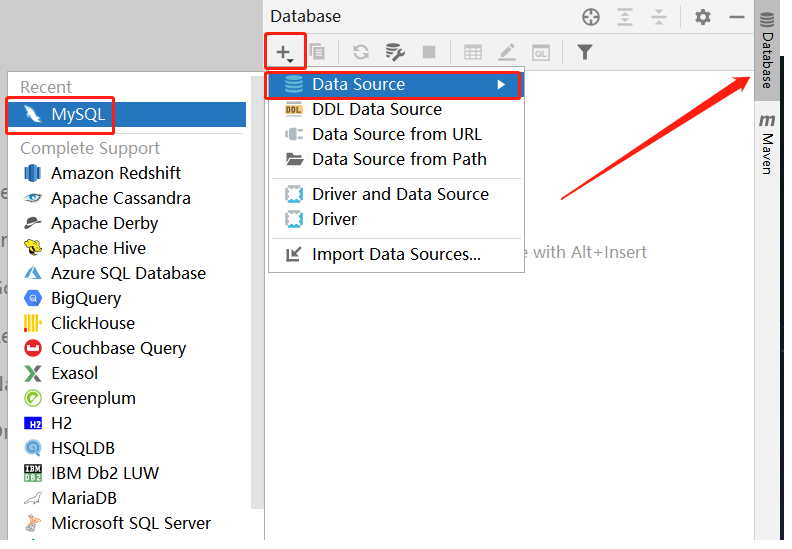This screenshot has height=549, width=792.
Task: Click the crosshair Select Opened File icon
Action: pyautogui.click(x=590, y=17)
